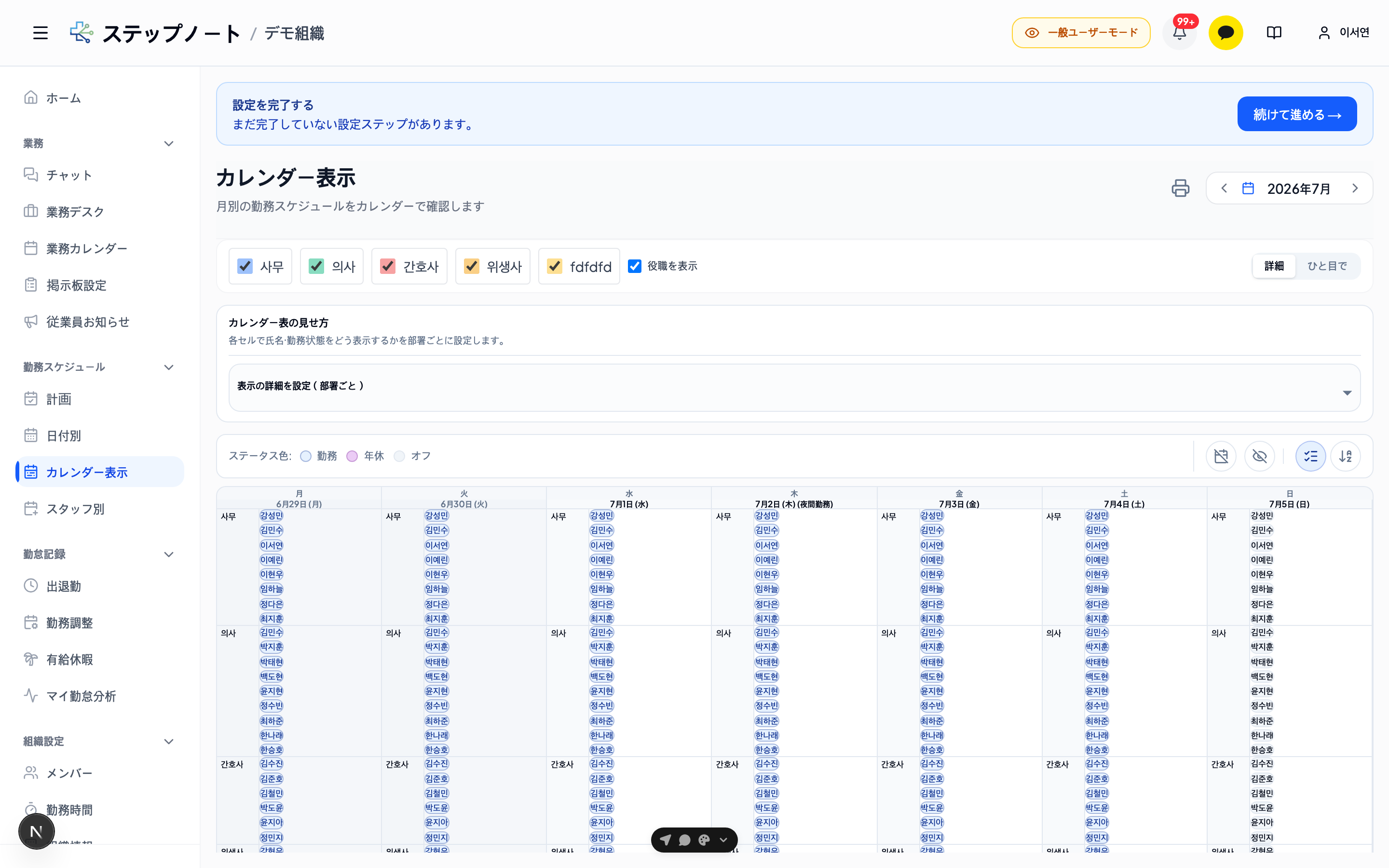The width and height of the screenshot is (1389, 868).
Task: Open マイ勤怠分析 in the sidebar
Action: coord(100,696)
